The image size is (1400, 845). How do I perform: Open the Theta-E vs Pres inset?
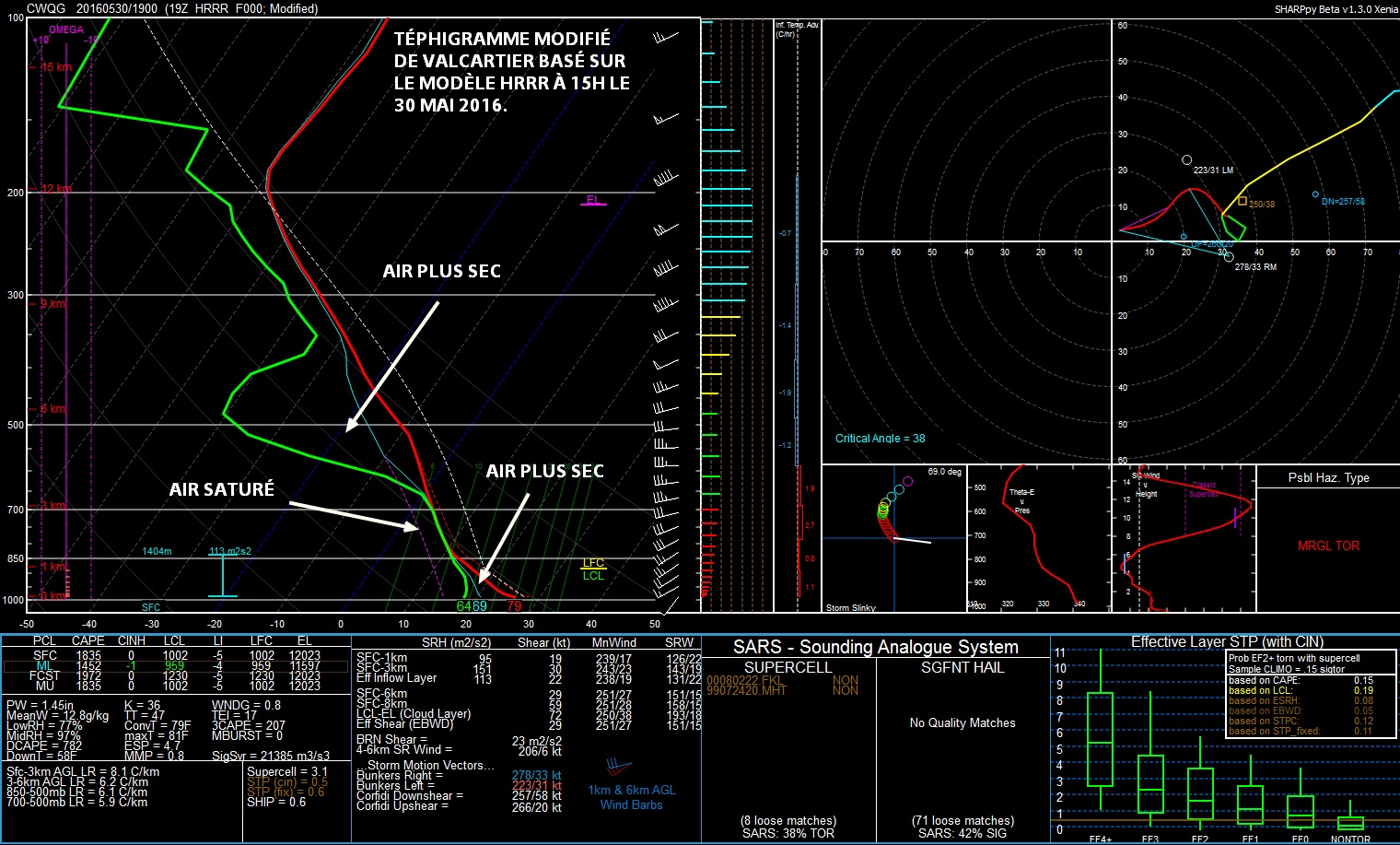[1038, 538]
